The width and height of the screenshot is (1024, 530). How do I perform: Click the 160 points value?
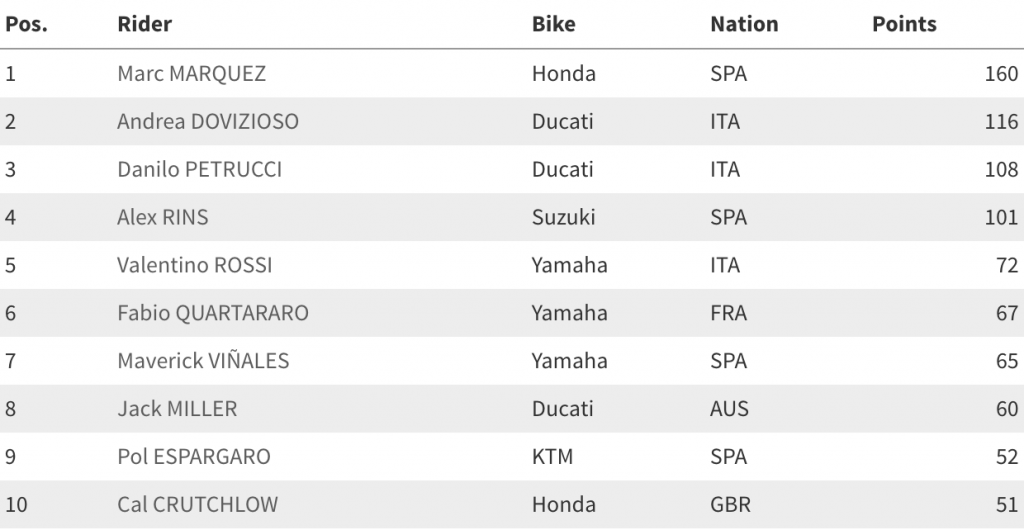point(1001,74)
